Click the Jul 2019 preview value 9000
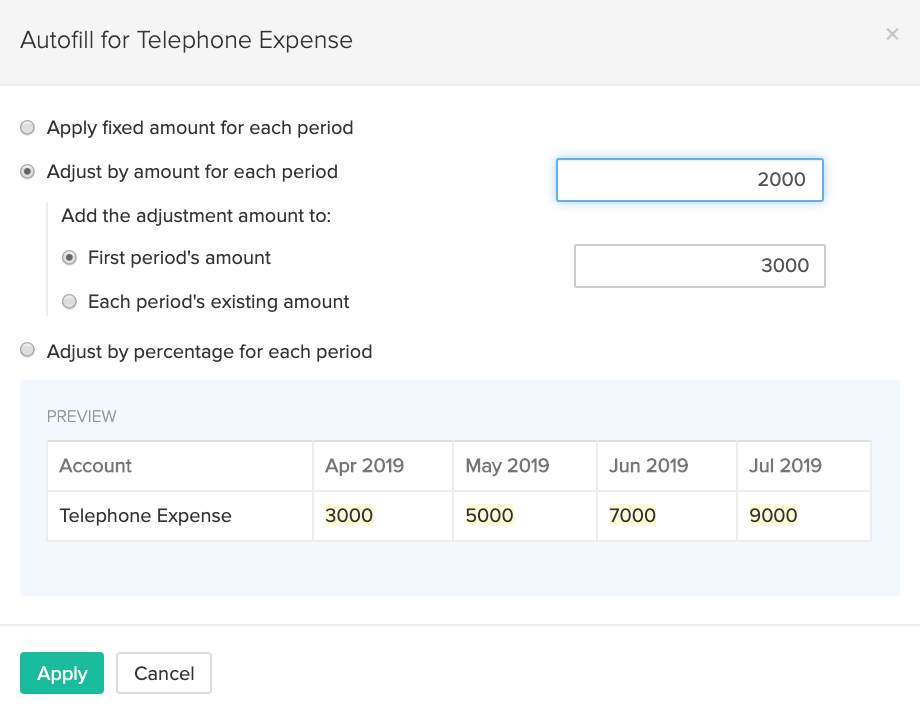This screenshot has width=920, height=718. pyautogui.click(x=773, y=516)
